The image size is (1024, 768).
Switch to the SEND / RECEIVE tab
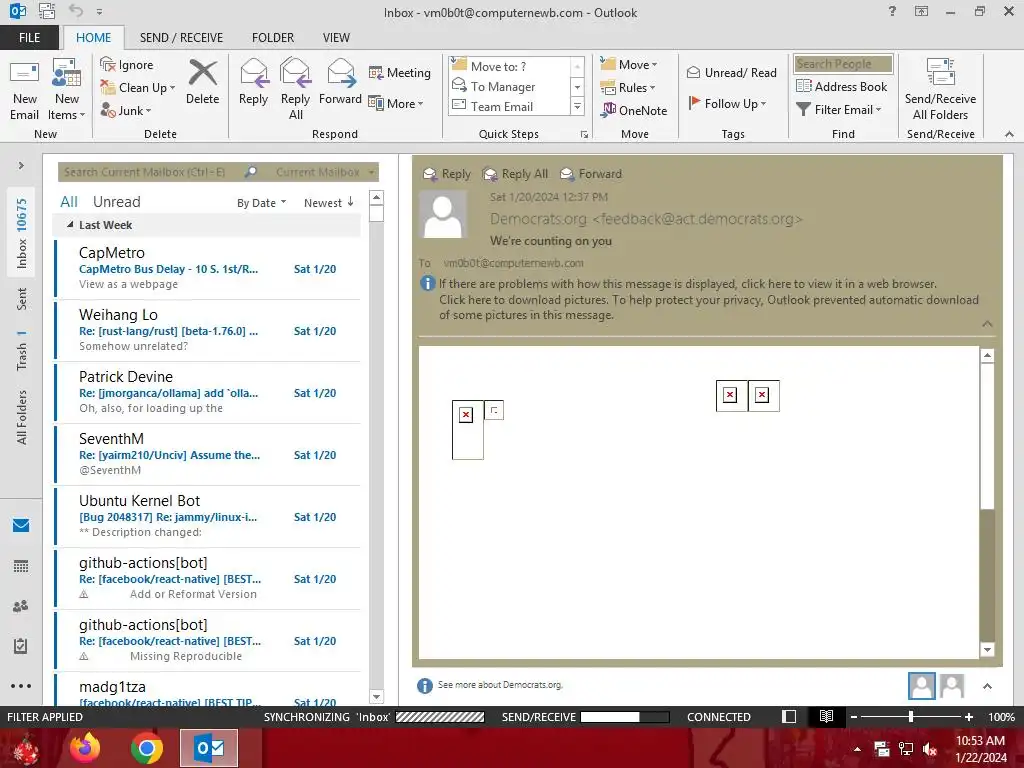coord(182,38)
